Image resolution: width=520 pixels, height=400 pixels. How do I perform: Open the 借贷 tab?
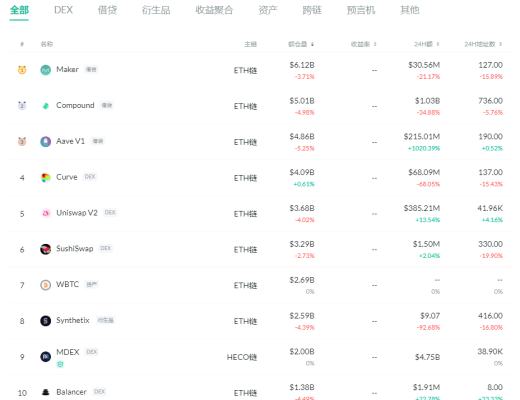pyautogui.click(x=107, y=10)
